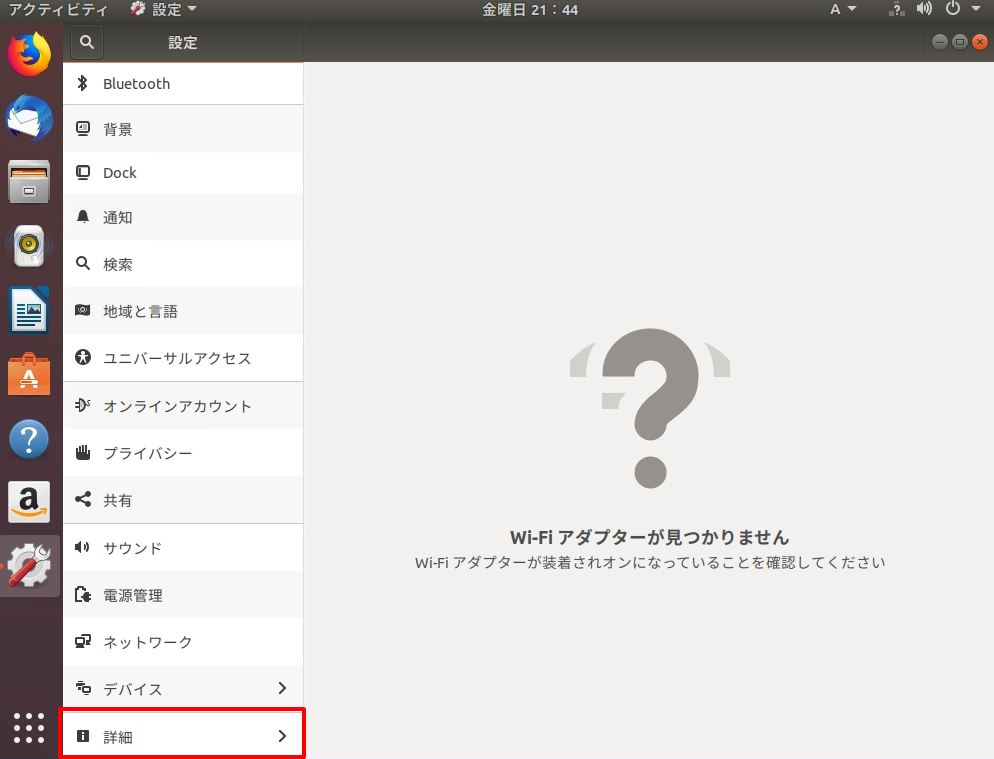Open デバイス settings row
Viewport: 994px width, 759px height.
[x=183, y=689]
